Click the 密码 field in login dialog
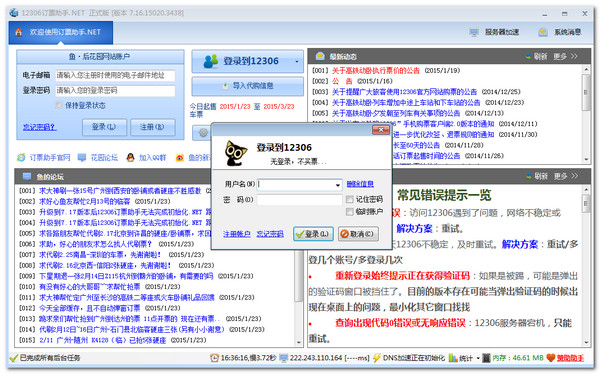The image size is (600, 374). pyautogui.click(x=300, y=199)
